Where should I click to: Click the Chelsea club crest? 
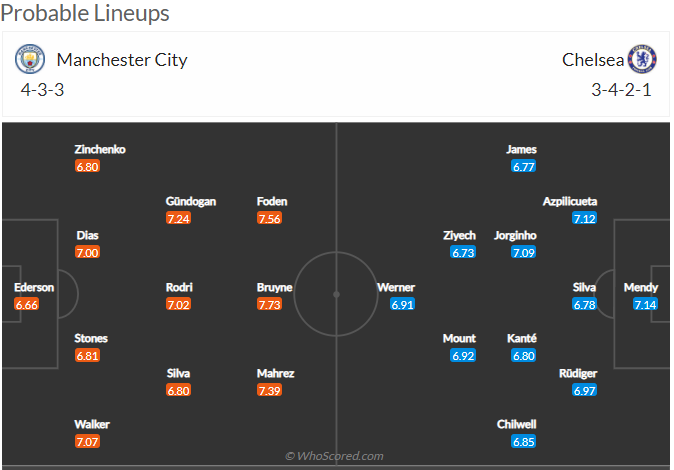(642, 59)
